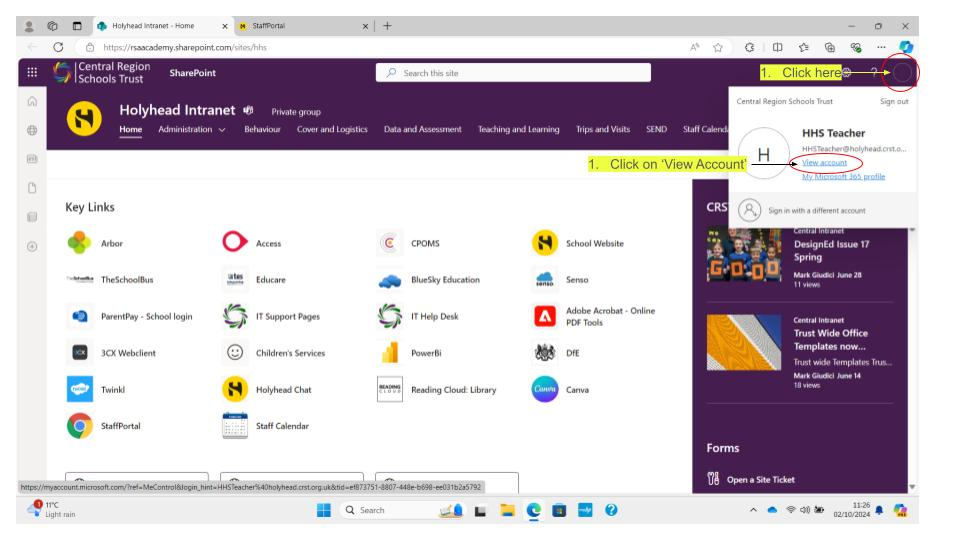Refresh the browser page

click(58, 47)
